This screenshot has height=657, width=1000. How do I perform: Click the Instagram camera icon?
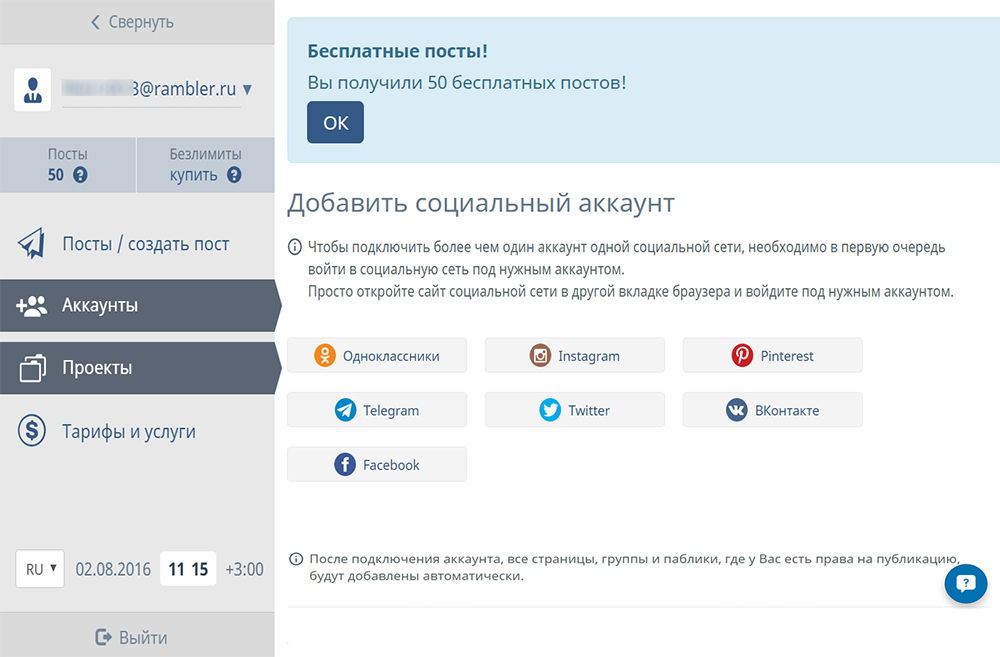[541, 356]
